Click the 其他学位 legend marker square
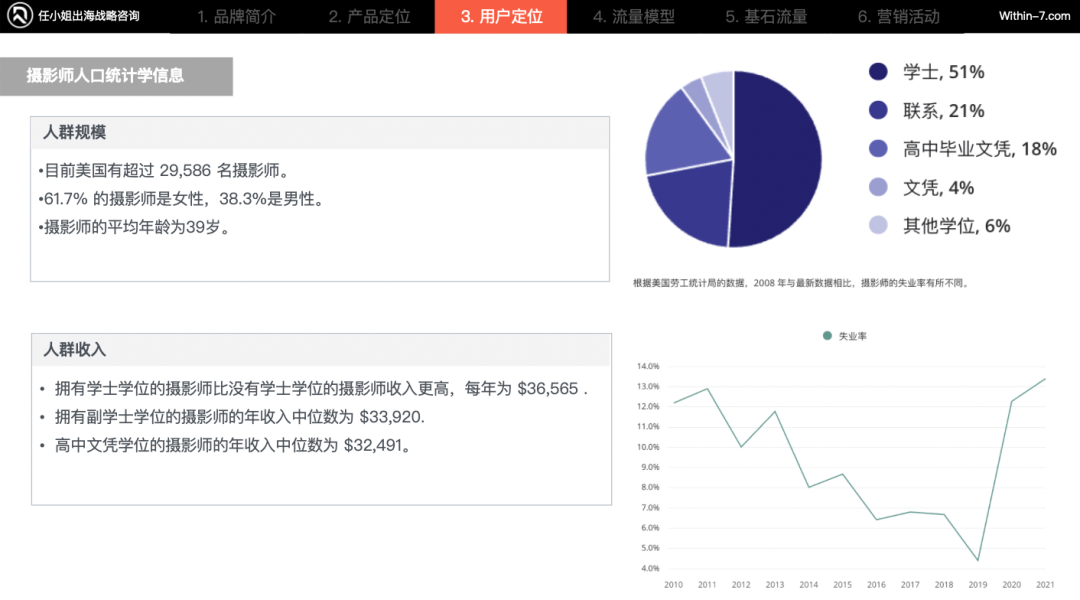Viewport: 1080px width, 600px height. [x=877, y=226]
